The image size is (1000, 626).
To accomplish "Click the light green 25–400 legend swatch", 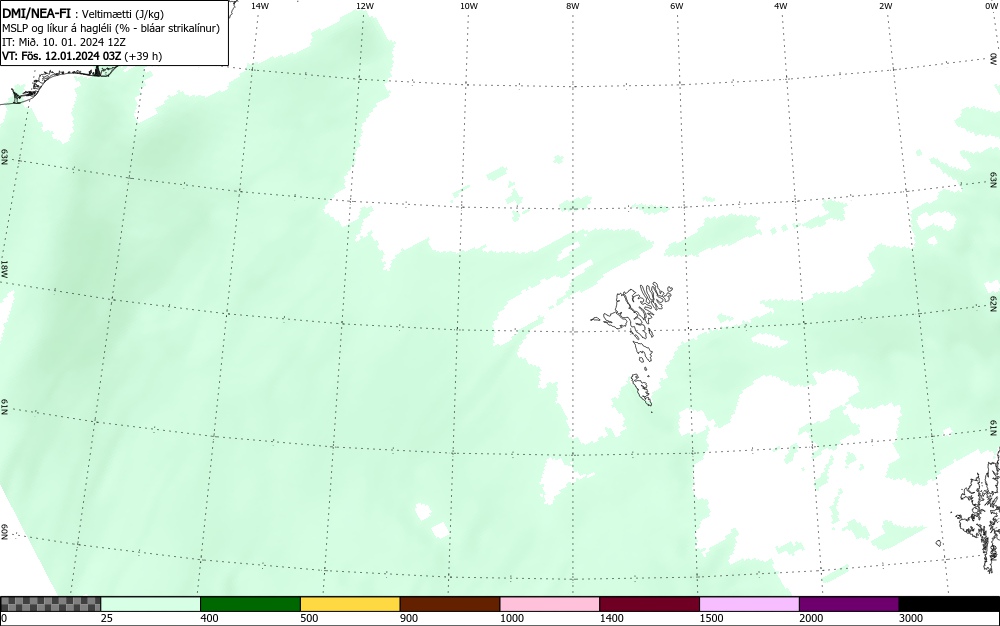I will [151, 604].
